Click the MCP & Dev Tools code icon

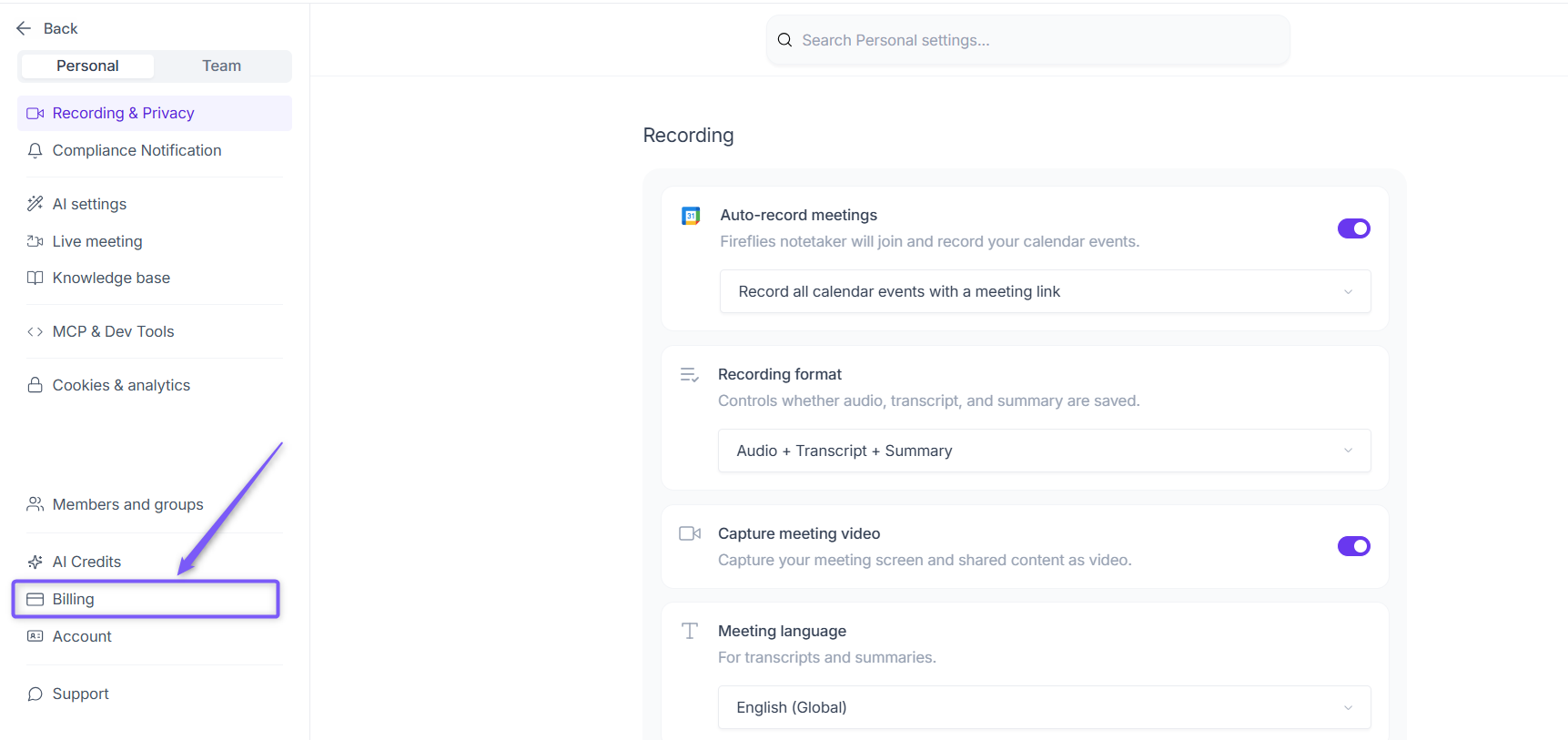pyautogui.click(x=35, y=331)
